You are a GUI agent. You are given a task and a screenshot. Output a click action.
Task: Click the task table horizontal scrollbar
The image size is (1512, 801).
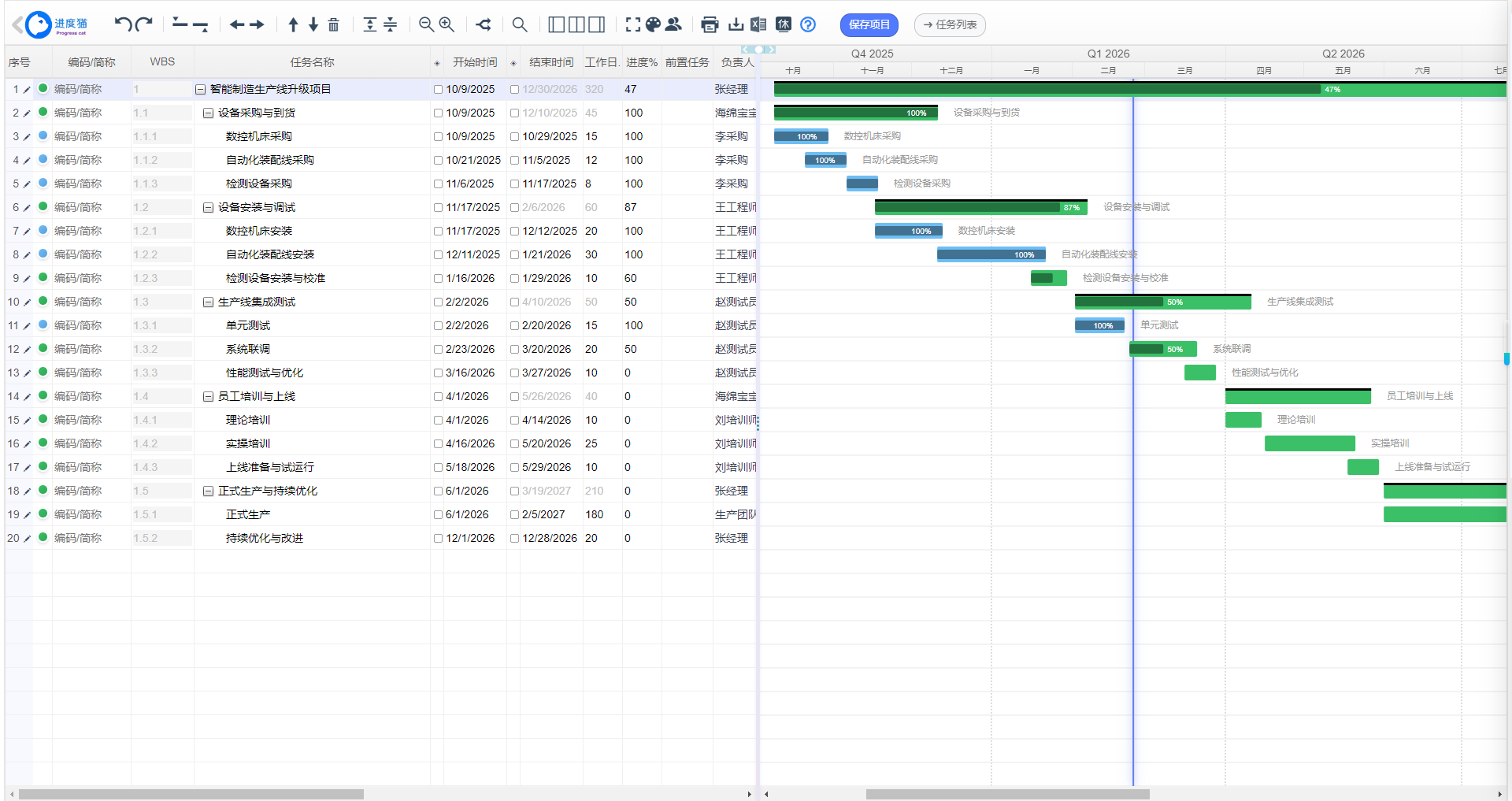pos(191,794)
